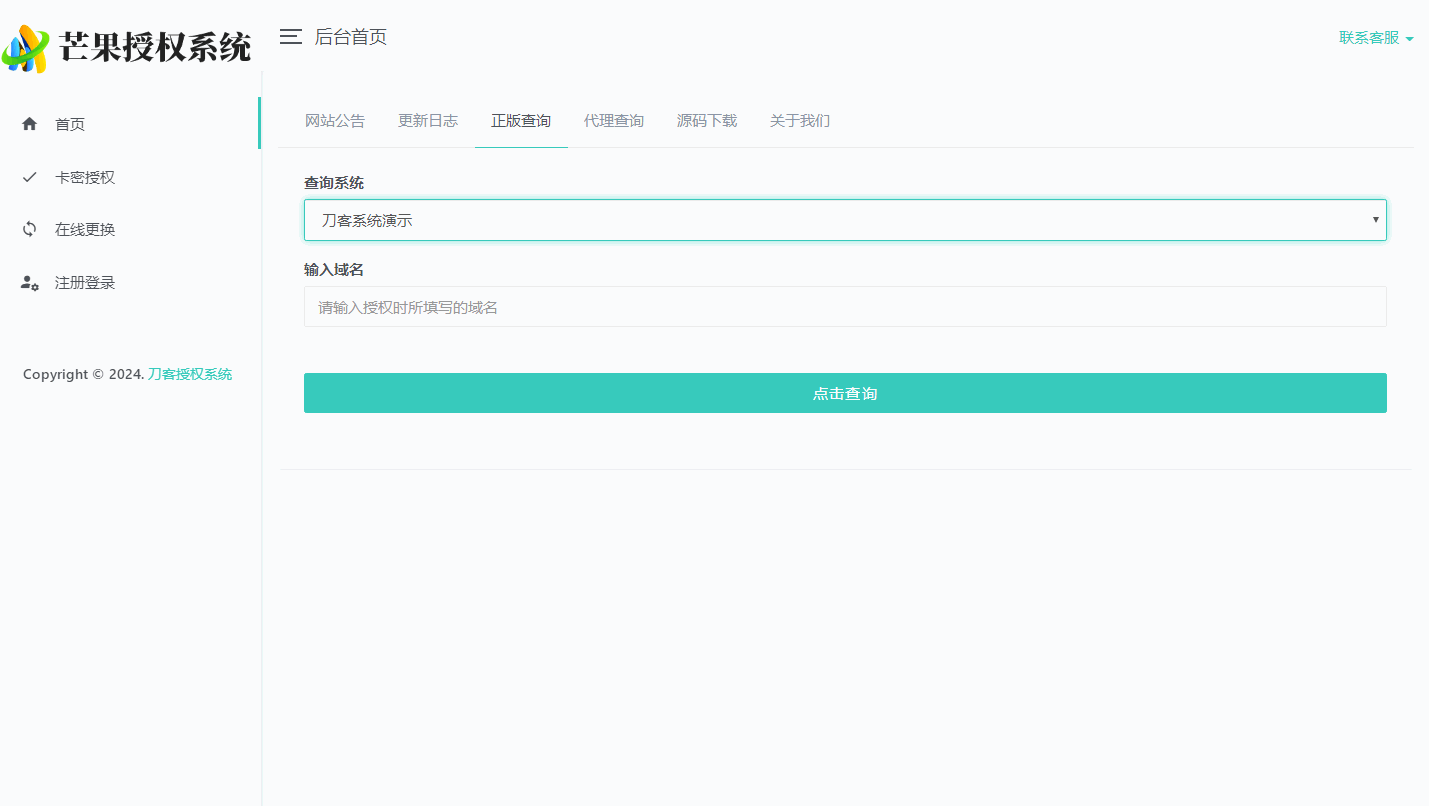Screen dimensions: 1429x806
Task: Toggle the hamburger sidebar menu icon
Action: coord(290,37)
